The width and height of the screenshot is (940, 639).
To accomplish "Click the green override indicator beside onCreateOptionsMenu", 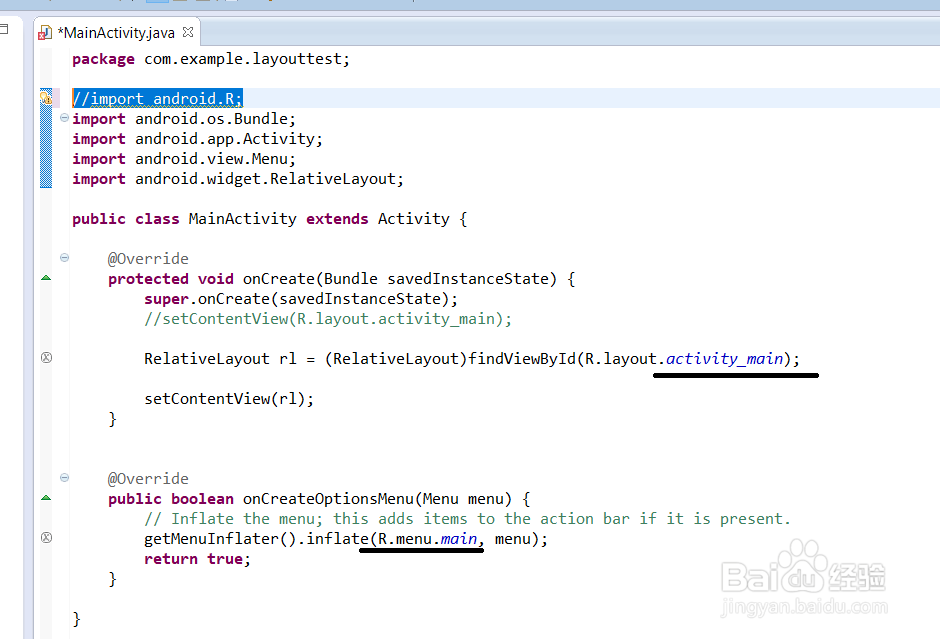I will [46, 498].
